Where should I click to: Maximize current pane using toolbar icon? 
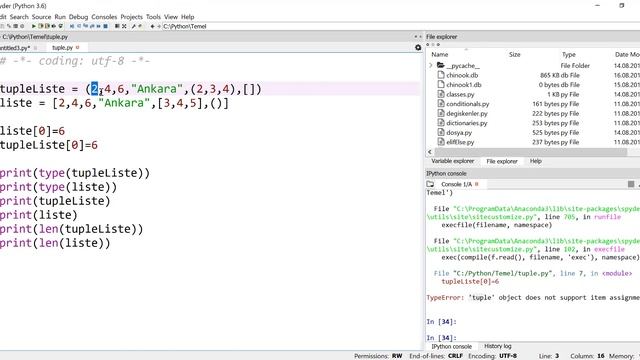pos(117,26)
